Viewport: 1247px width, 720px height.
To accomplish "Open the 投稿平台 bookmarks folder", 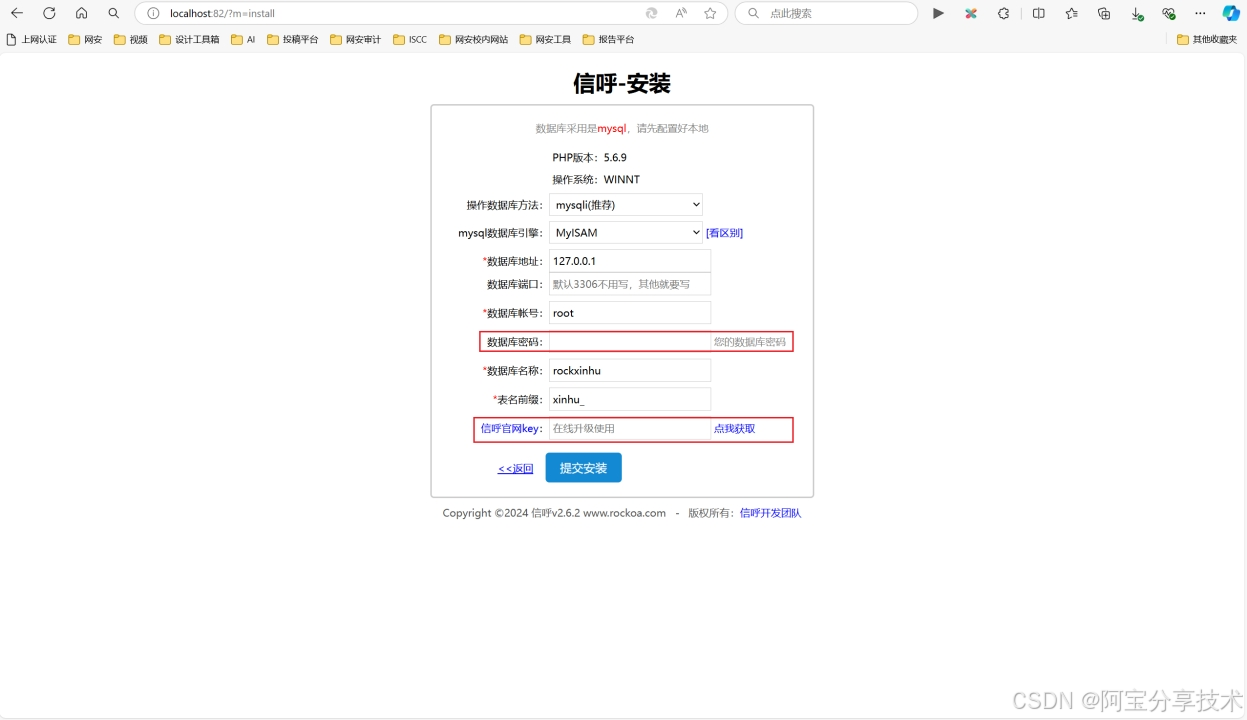I will click(292, 40).
